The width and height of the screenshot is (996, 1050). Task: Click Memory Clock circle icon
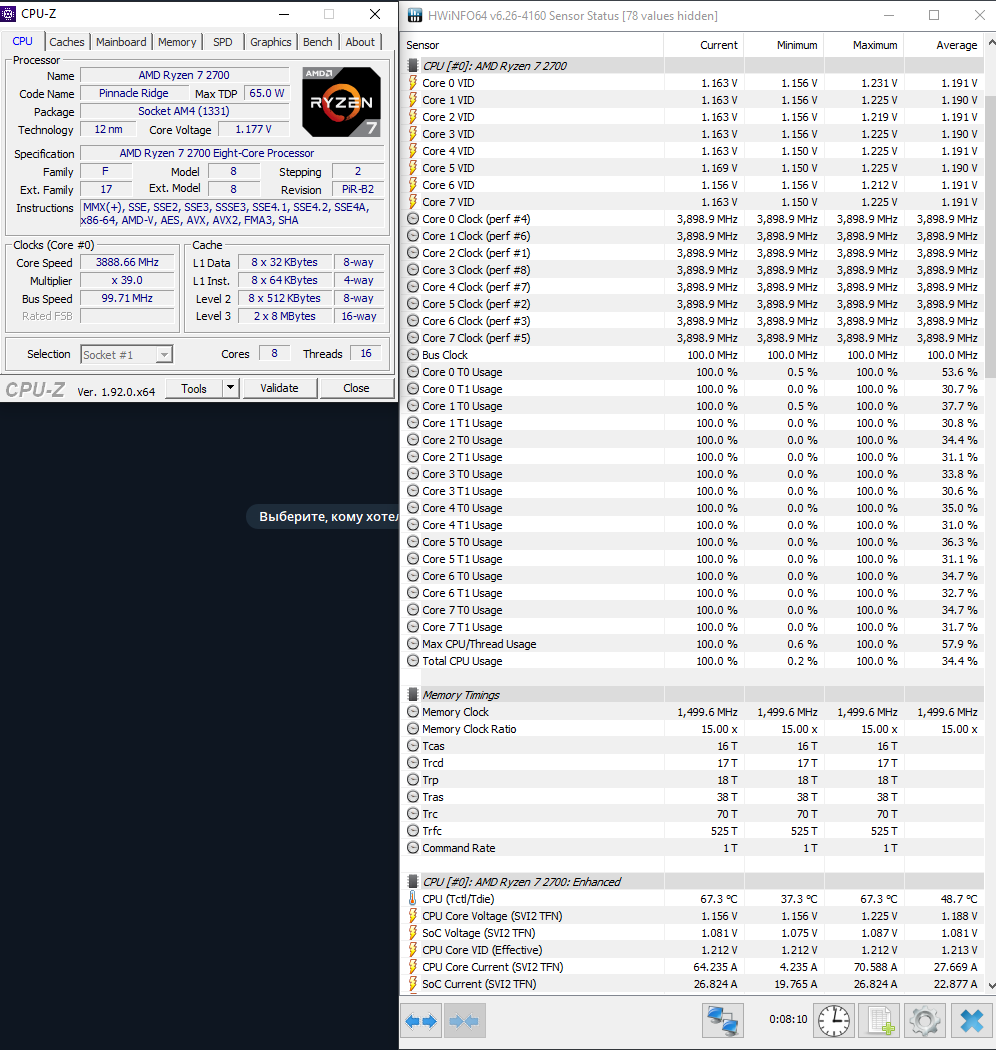(413, 712)
